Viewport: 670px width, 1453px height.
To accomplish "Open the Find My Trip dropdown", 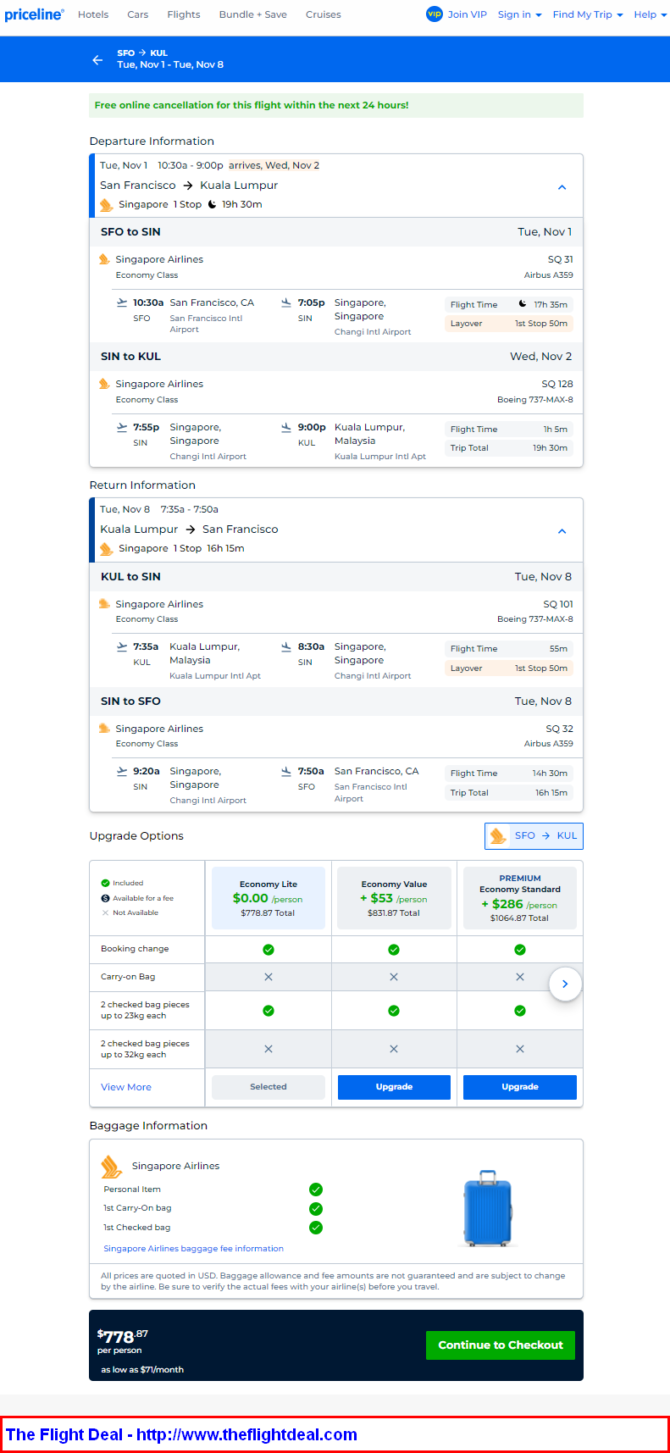I will [x=588, y=15].
